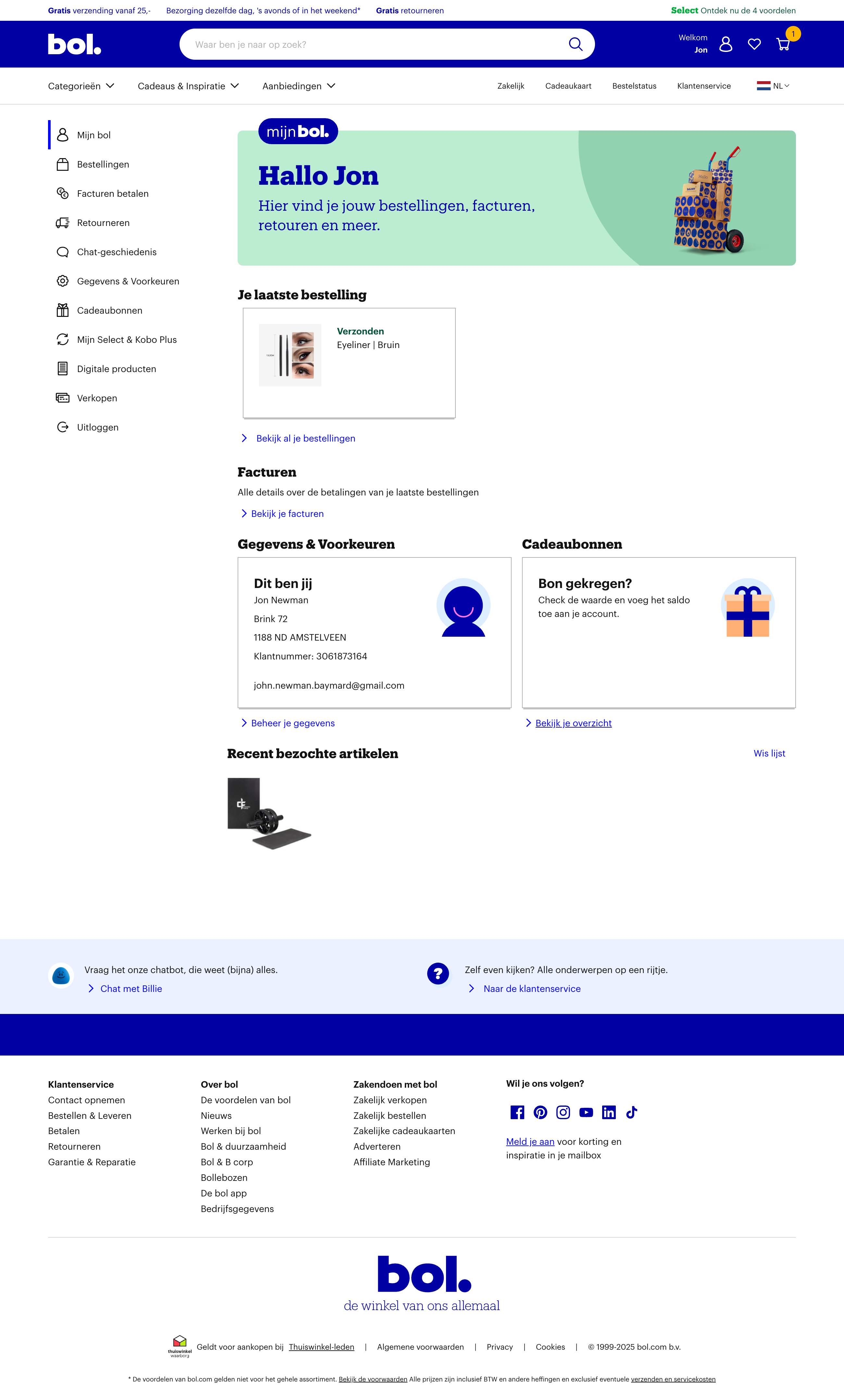Open the shopping cart icon
Viewport: 844px width, 1400px height.
(783, 44)
